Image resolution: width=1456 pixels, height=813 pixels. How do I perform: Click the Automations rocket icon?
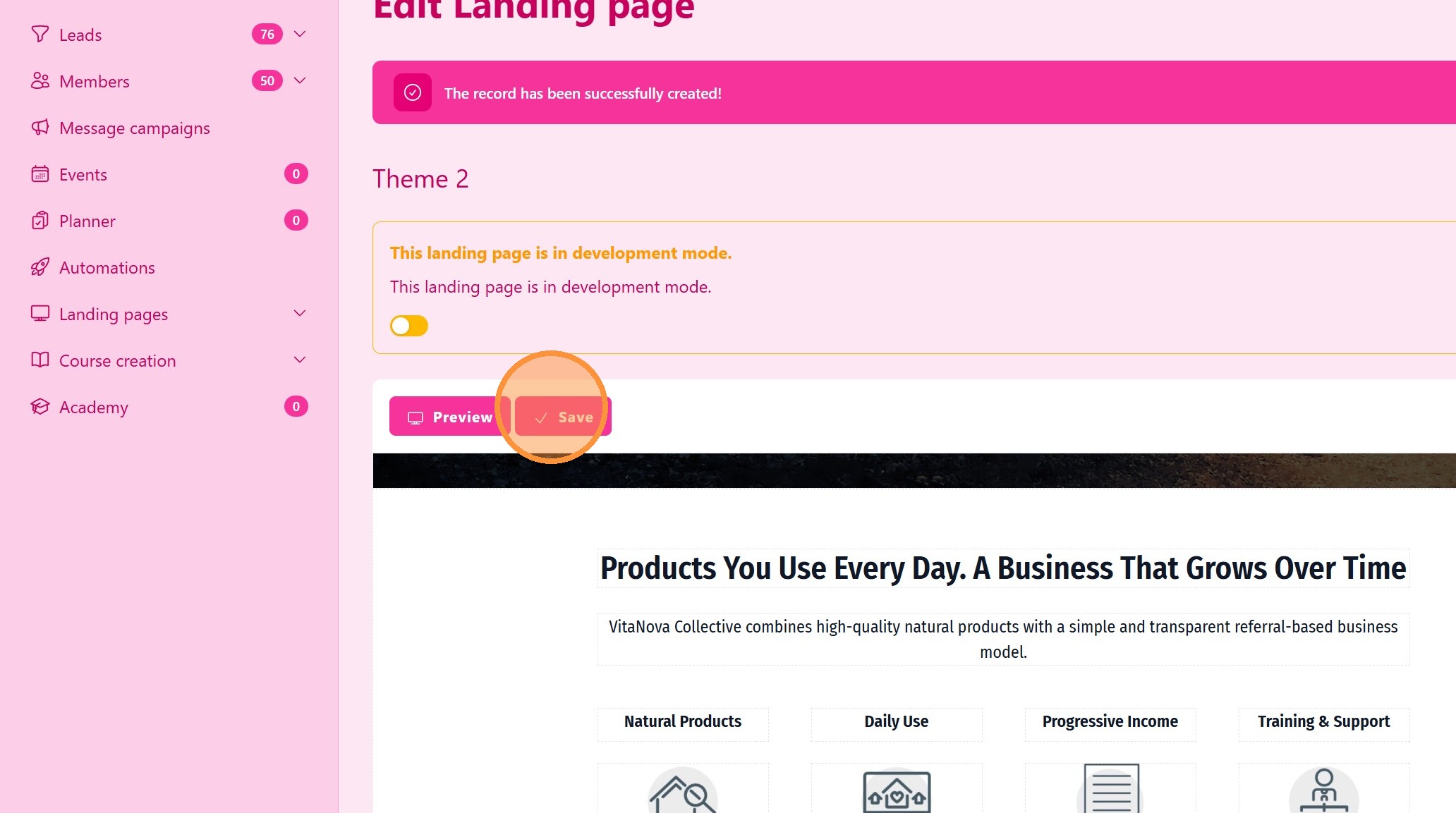(40, 267)
